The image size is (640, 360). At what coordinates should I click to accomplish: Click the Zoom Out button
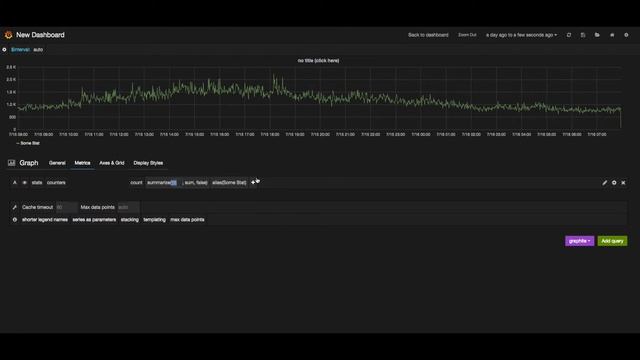click(x=467, y=35)
